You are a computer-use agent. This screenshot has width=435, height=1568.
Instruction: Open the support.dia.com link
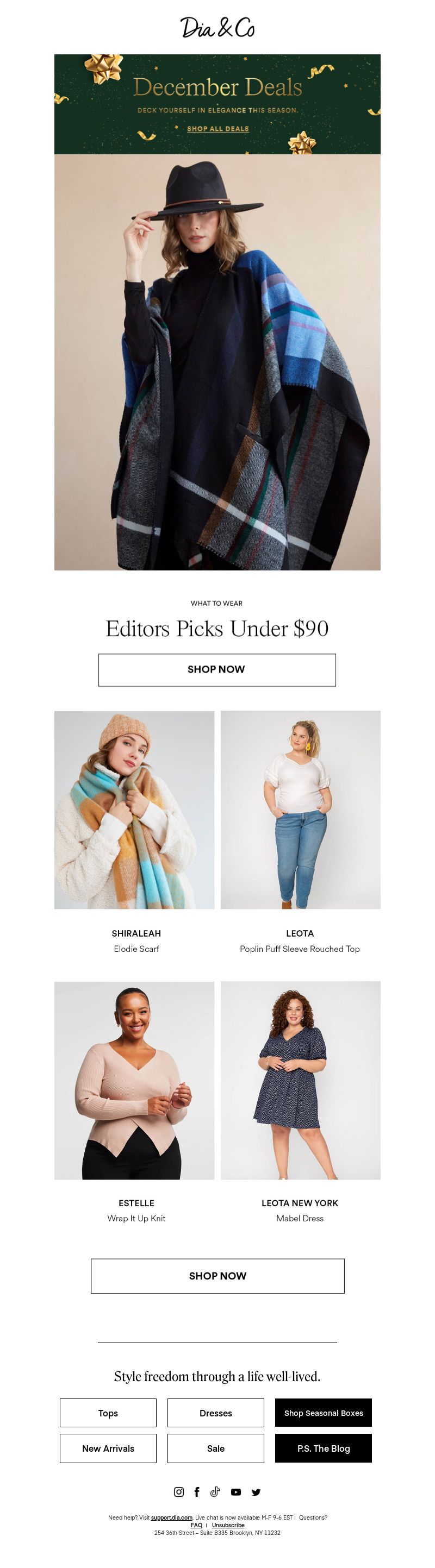[172, 1517]
